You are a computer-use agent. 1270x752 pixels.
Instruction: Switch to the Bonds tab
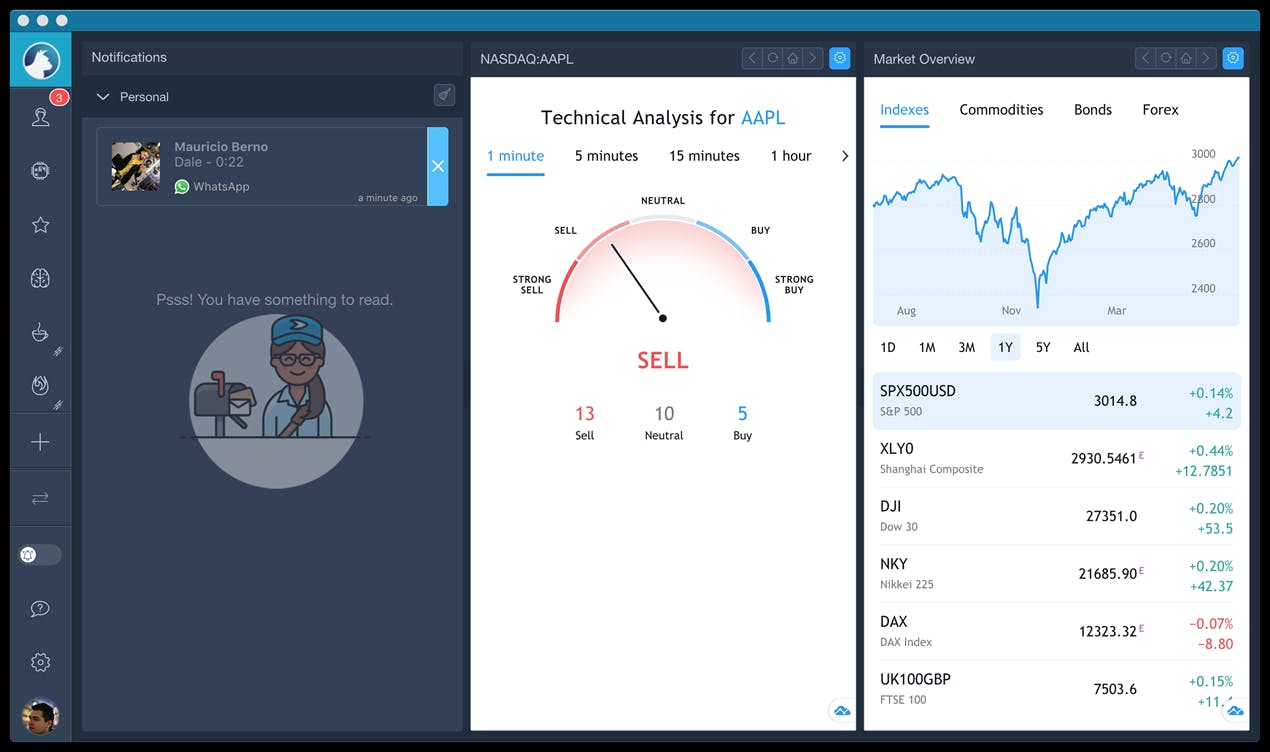click(1093, 110)
